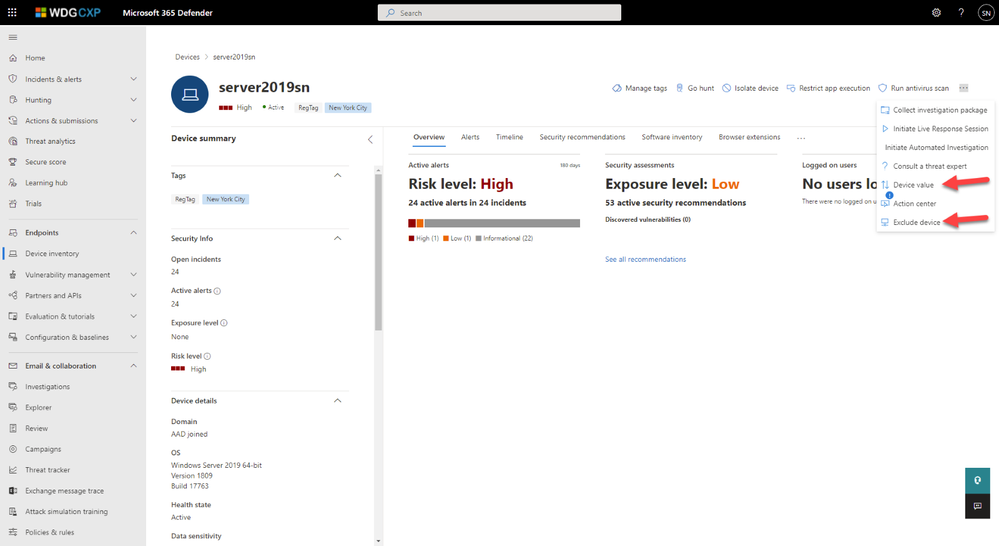
Task: Click the Trials gift icon
Action: (13, 204)
